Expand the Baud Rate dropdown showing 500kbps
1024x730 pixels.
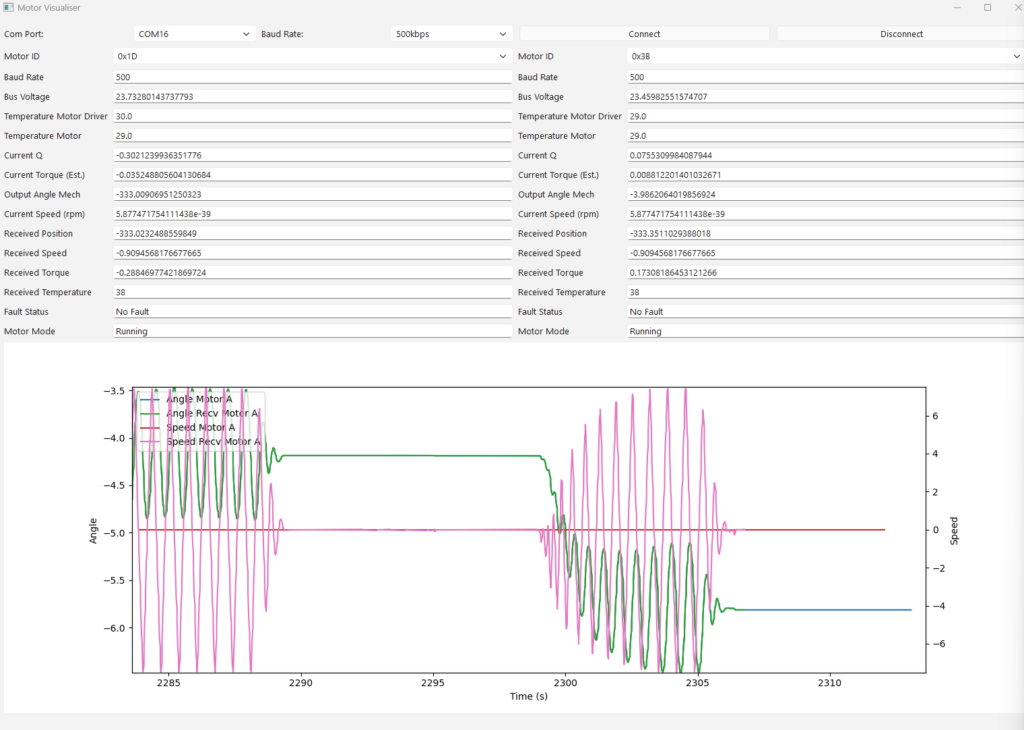(x=451, y=34)
